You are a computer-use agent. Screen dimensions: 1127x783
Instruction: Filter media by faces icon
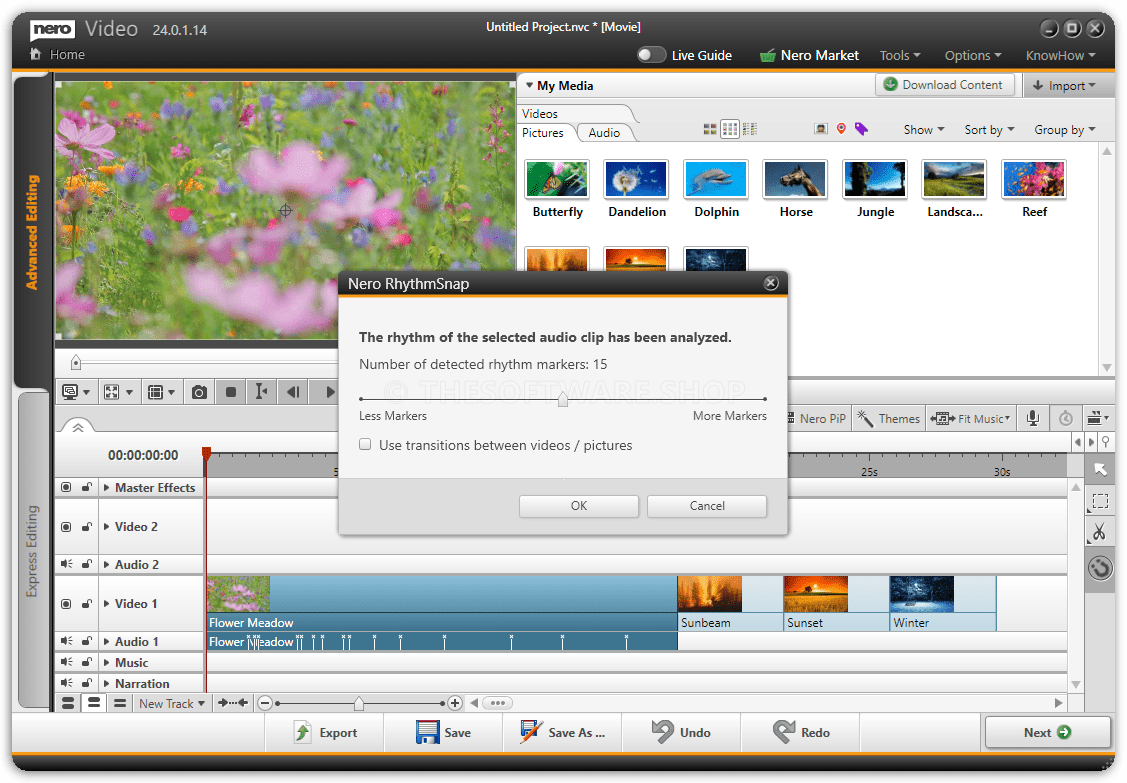[821, 129]
